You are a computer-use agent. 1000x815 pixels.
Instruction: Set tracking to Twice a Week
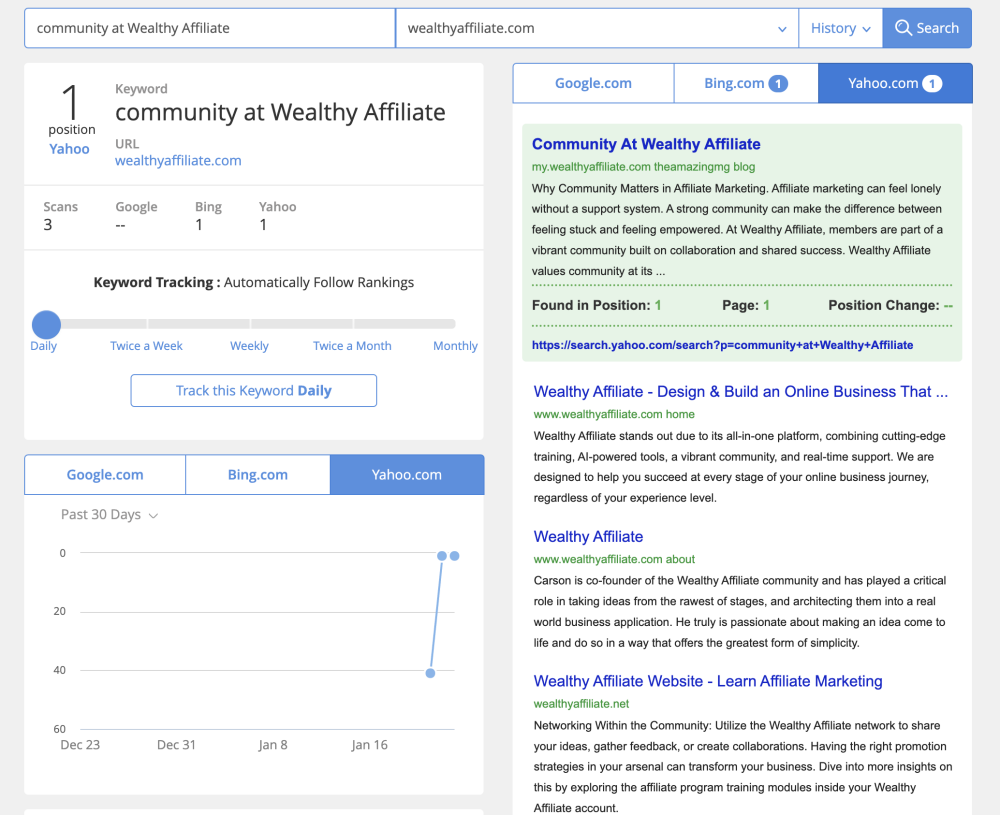coord(146,346)
